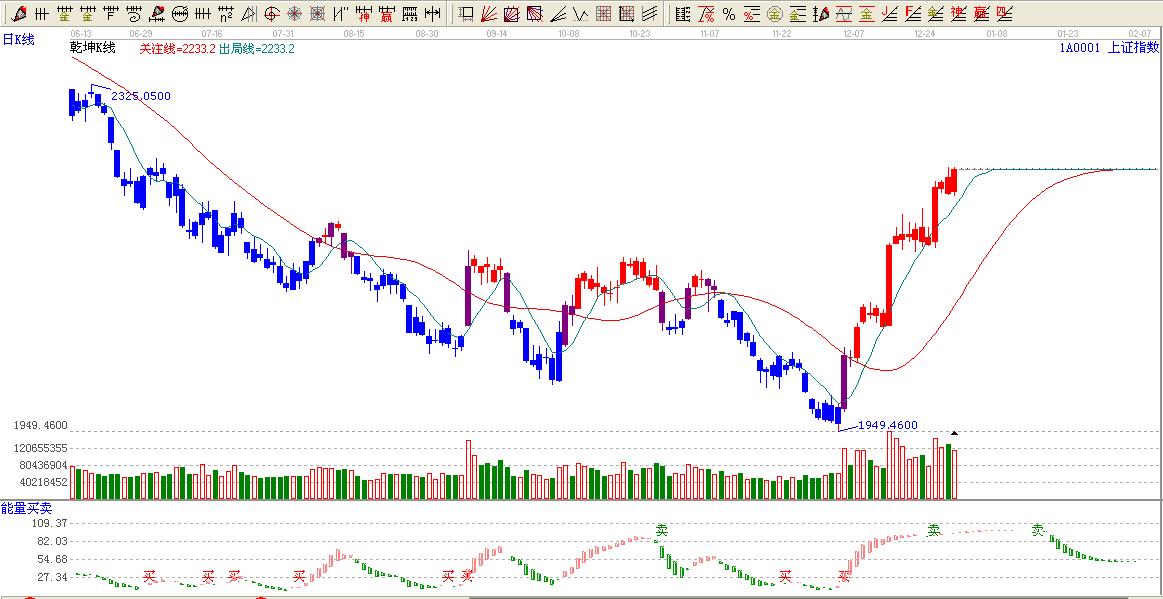Click the small black triangle above volume bars
This screenshot has height=599, width=1163.
point(954,433)
